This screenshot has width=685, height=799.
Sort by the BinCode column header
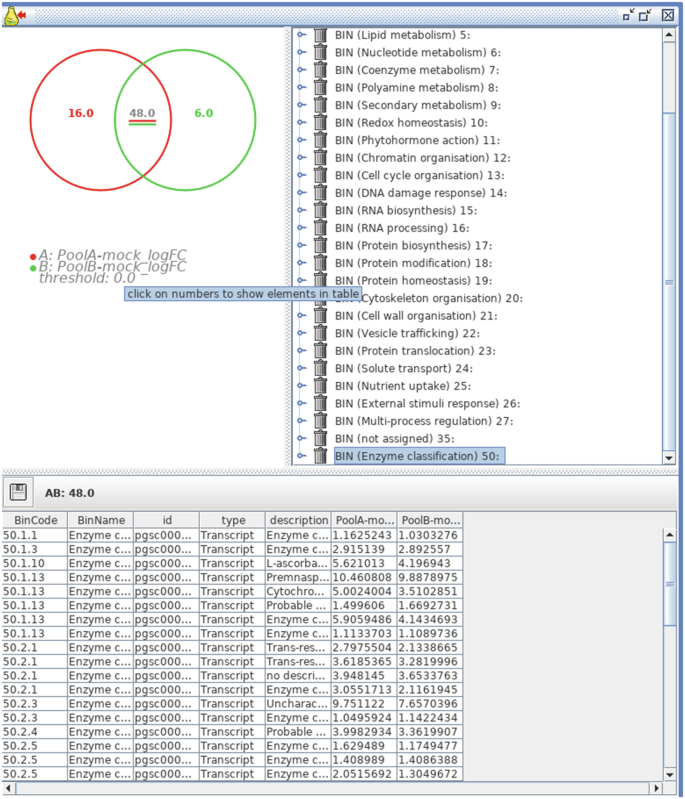(x=35, y=520)
